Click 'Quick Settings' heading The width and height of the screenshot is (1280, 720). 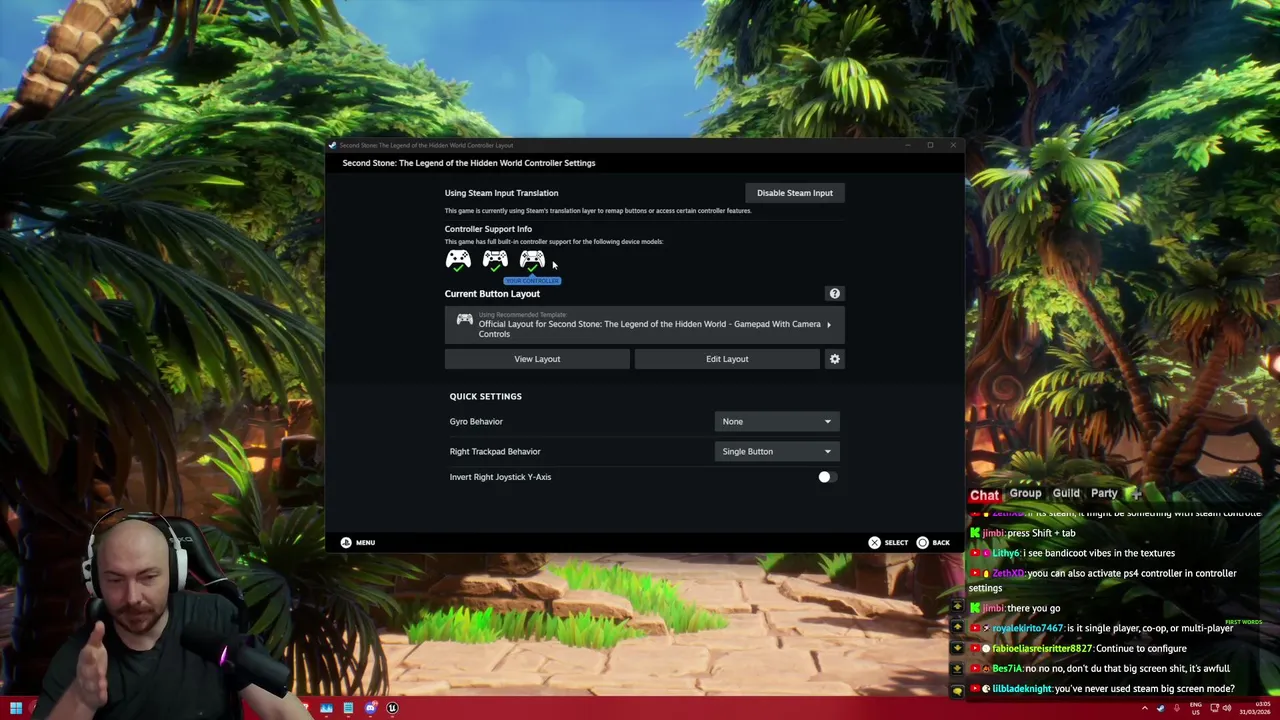click(x=485, y=396)
